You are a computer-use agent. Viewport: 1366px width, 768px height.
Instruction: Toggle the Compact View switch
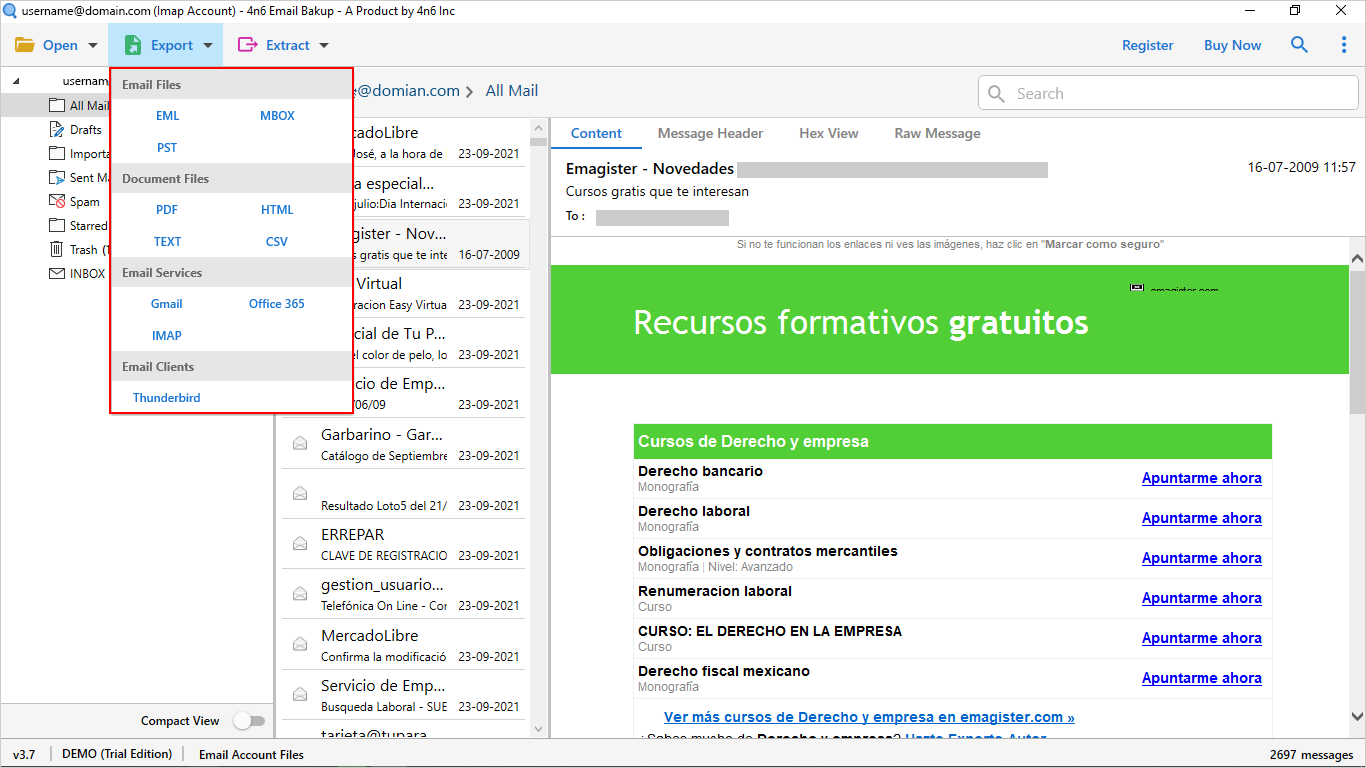249,721
